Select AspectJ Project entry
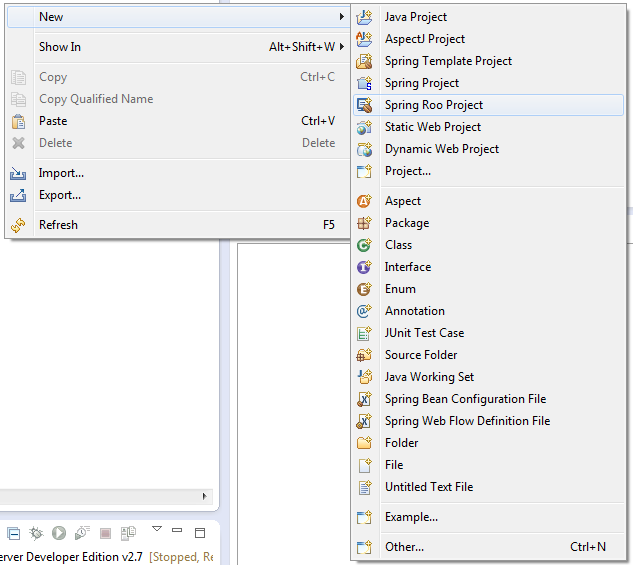This screenshot has width=633, height=565. (x=488, y=39)
